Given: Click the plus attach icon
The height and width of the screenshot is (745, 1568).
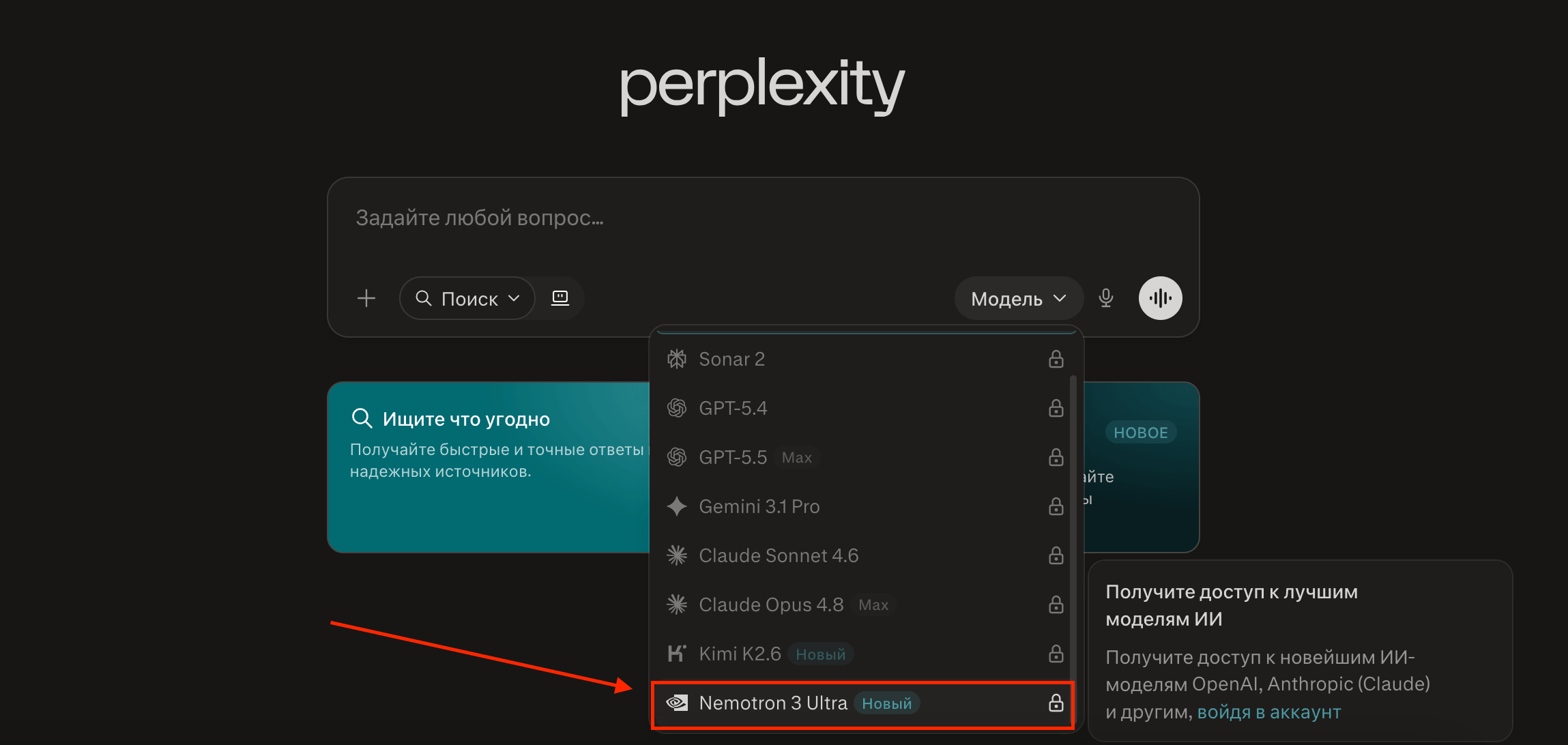Looking at the screenshot, I should [366, 298].
